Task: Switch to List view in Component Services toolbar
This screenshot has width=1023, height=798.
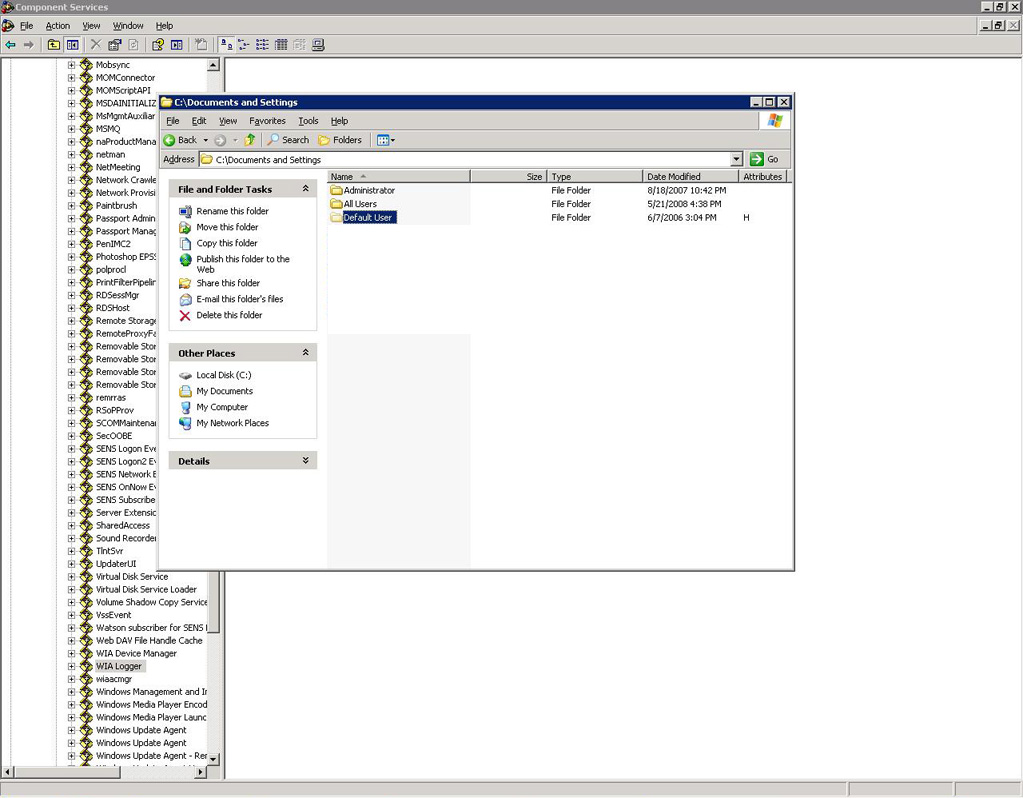Action: (262, 45)
